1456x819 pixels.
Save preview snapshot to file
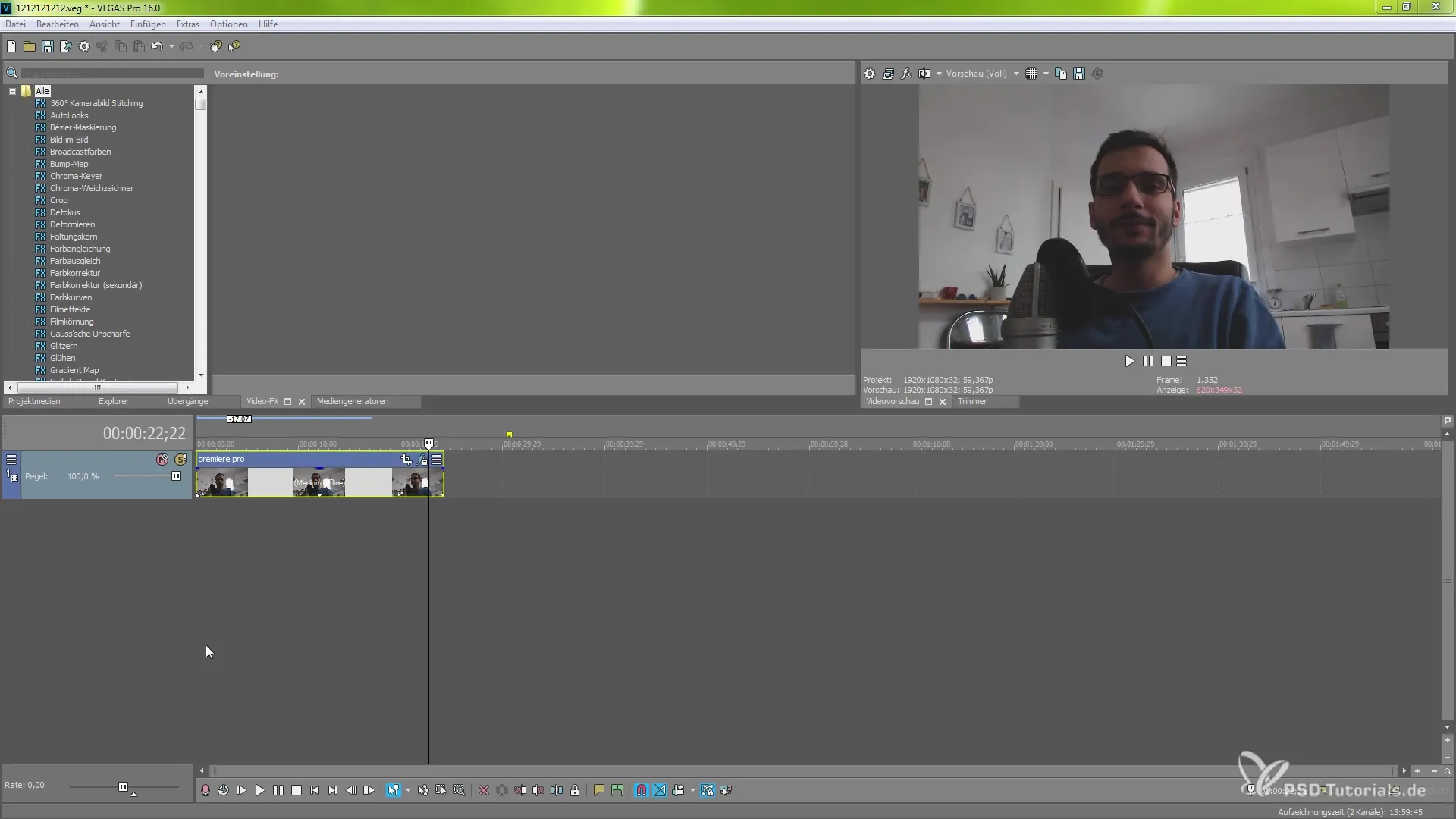(1079, 74)
